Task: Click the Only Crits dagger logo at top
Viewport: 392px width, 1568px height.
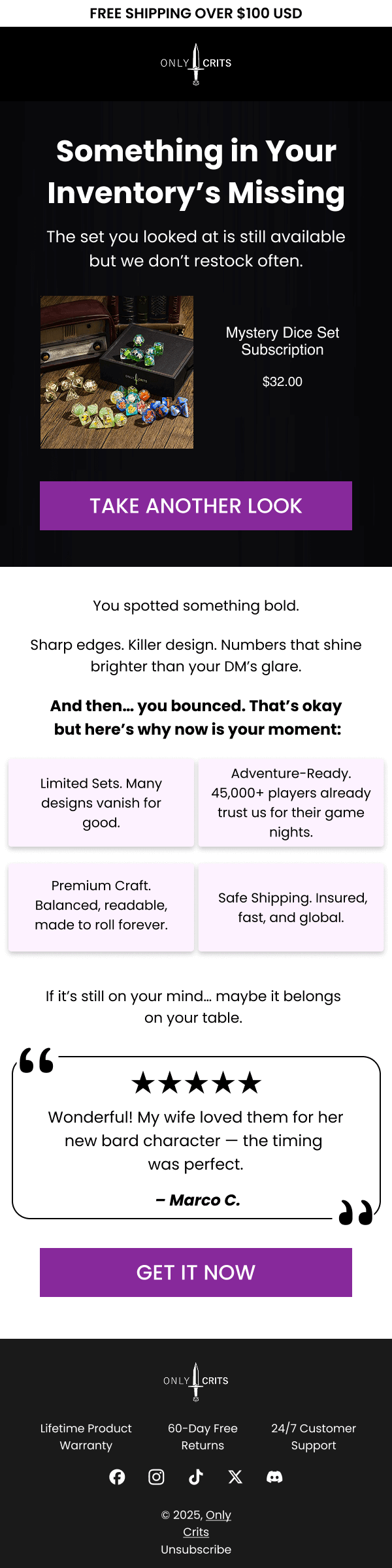Action: [195, 63]
